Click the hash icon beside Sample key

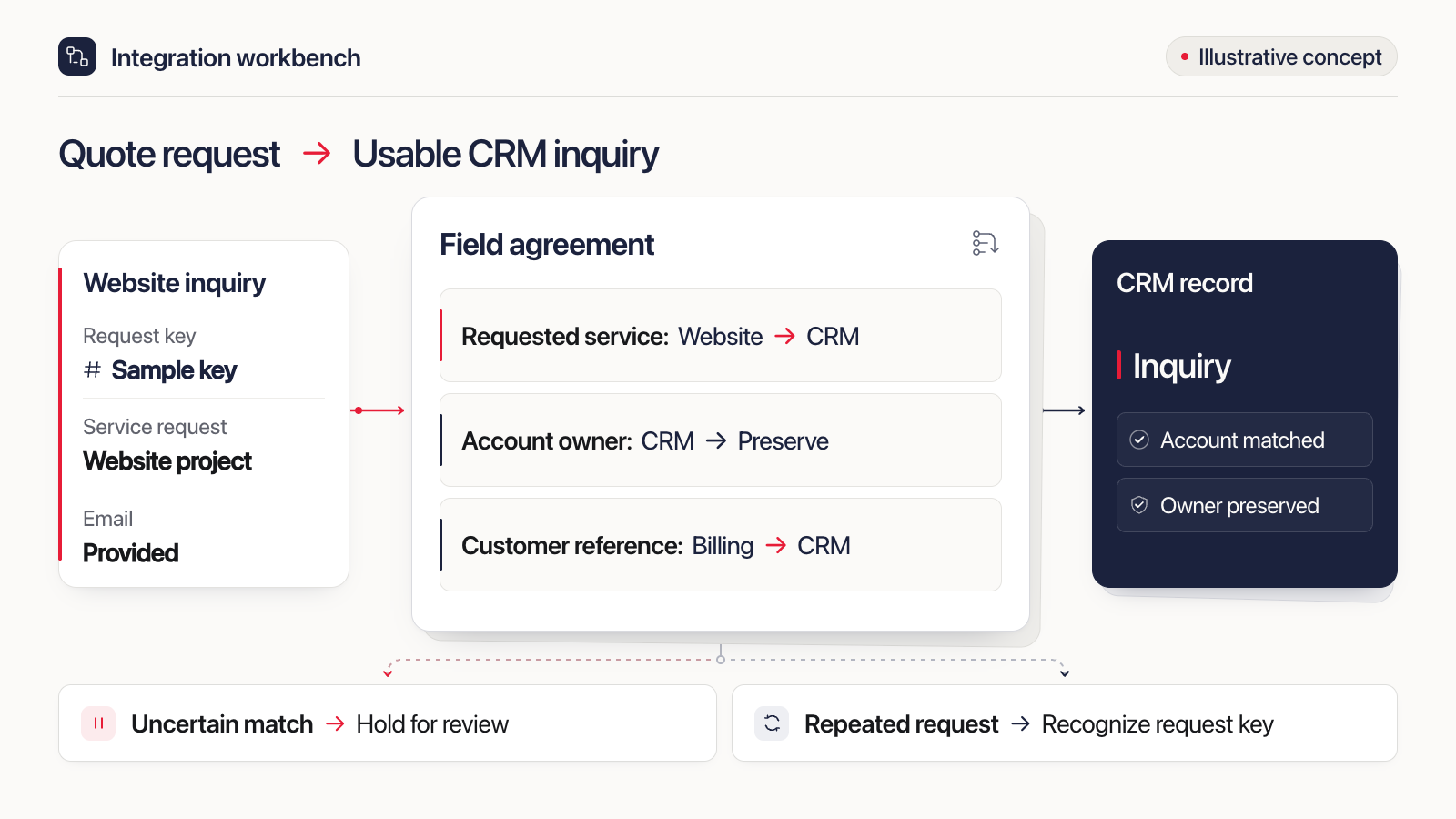[92, 369]
